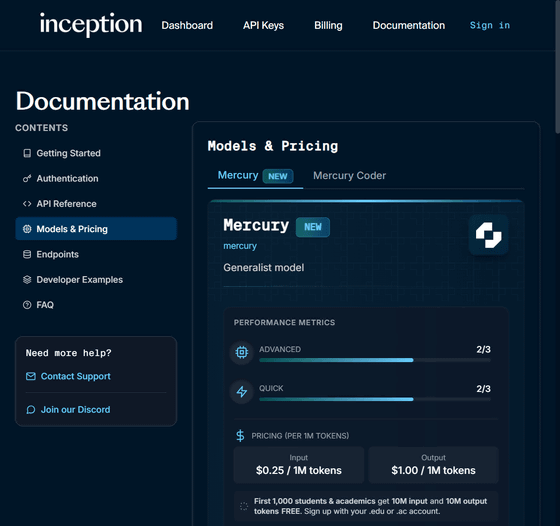Click the Models & Pricing sidebar icon
Viewport: 560px width, 526px height.
tap(27, 229)
